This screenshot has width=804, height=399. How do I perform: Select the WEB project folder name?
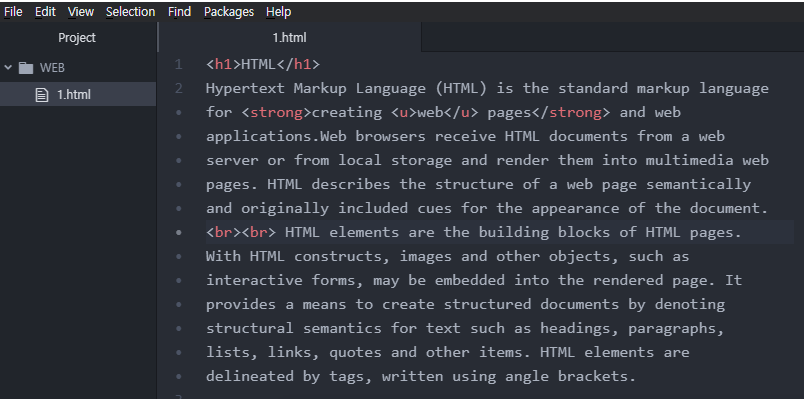(x=52, y=68)
